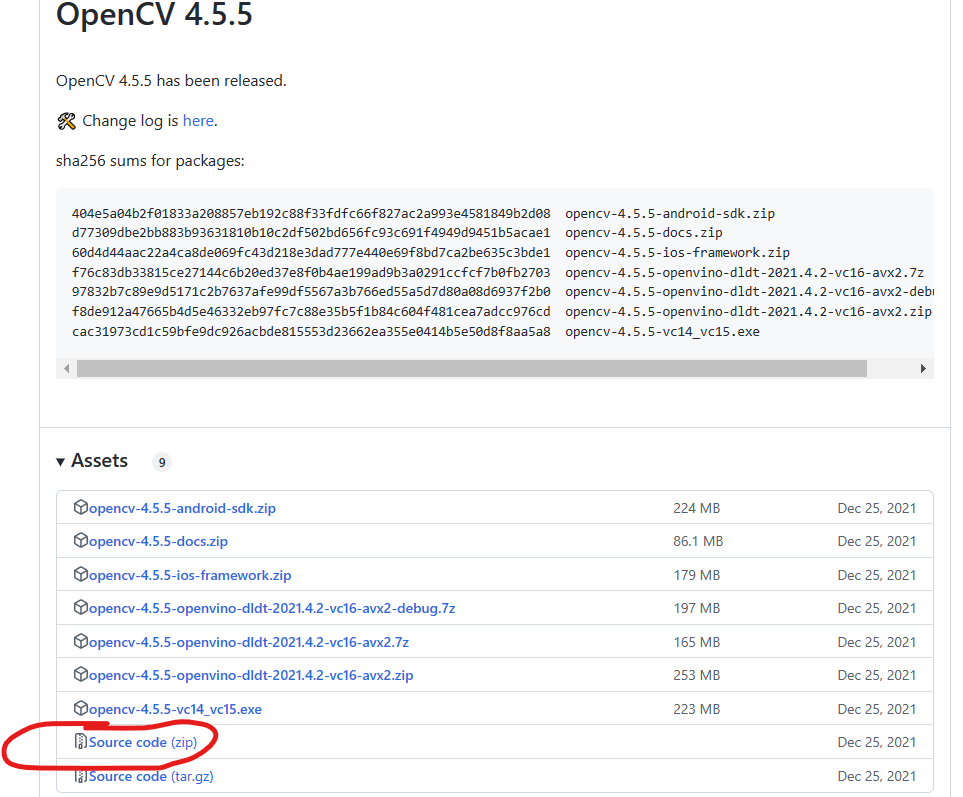The image size is (963, 797).
Task: Click the assets count badge showing 9
Action: 161,462
